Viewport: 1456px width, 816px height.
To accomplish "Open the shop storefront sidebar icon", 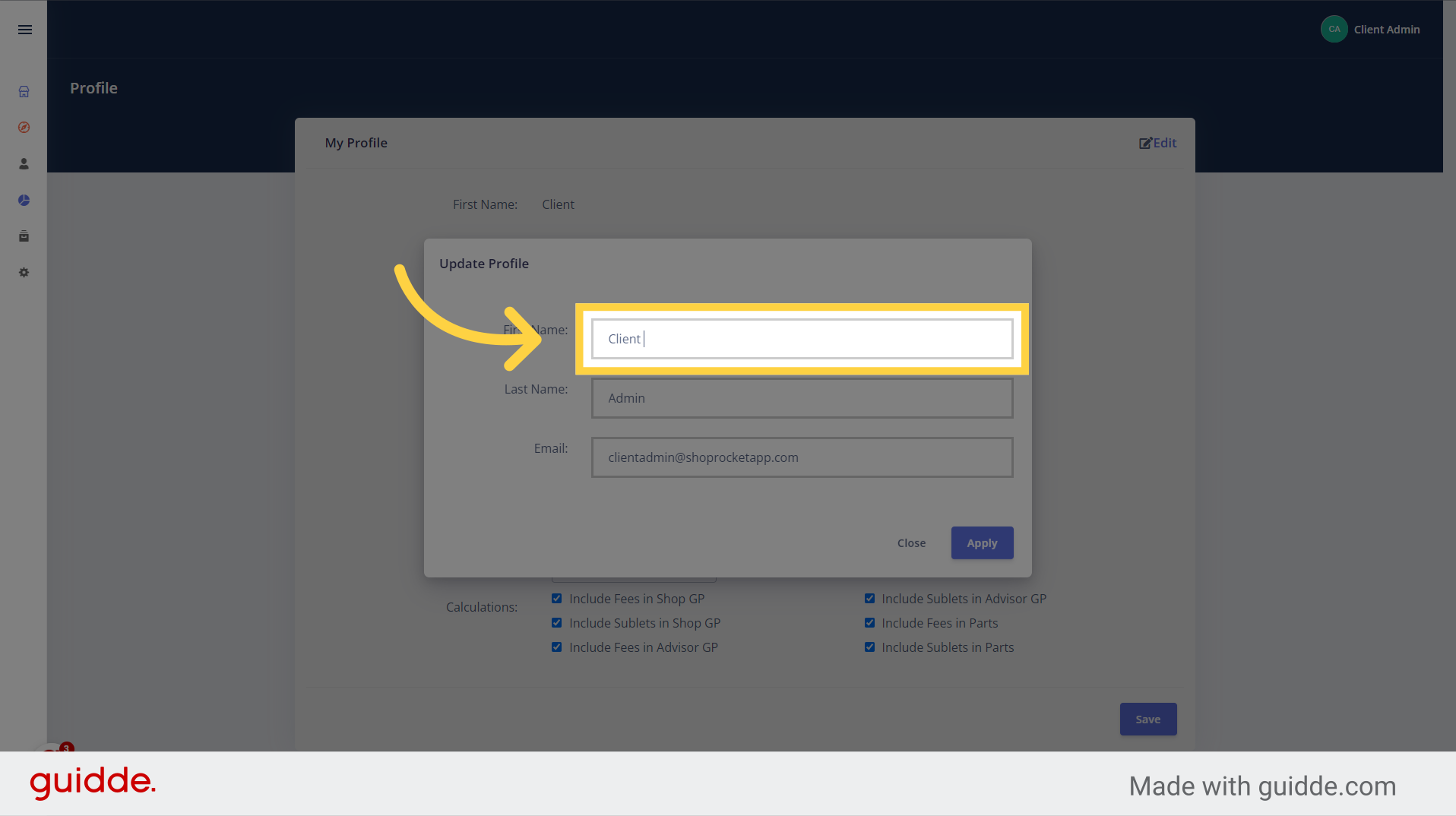I will tap(24, 91).
